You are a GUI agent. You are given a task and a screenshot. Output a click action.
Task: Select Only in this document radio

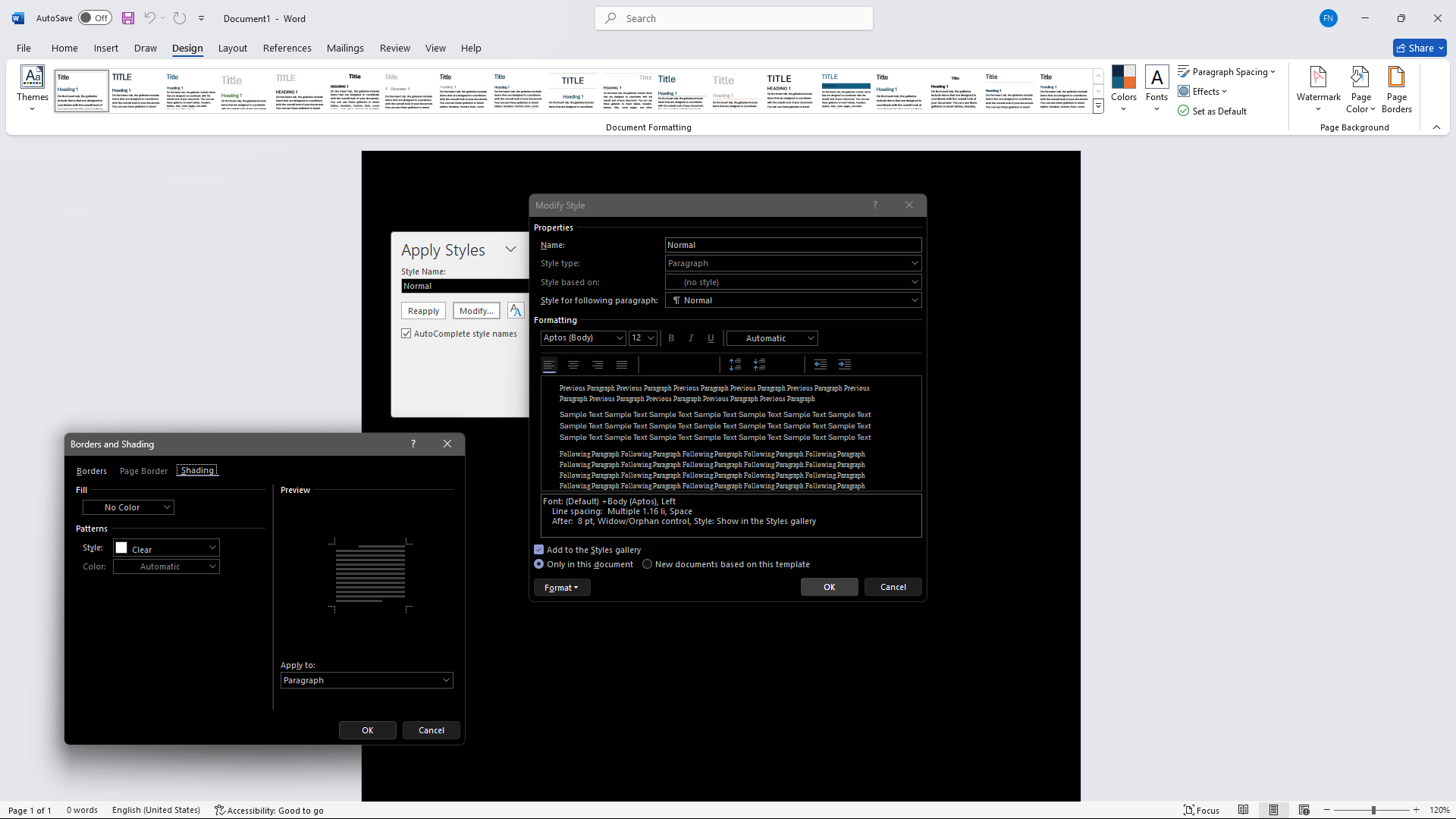tap(539, 564)
